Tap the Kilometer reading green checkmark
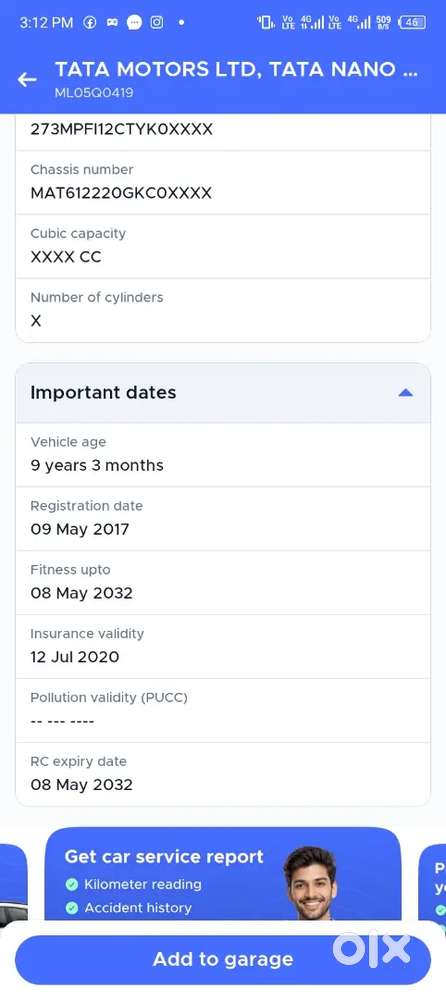446x999 pixels. (x=72, y=884)
